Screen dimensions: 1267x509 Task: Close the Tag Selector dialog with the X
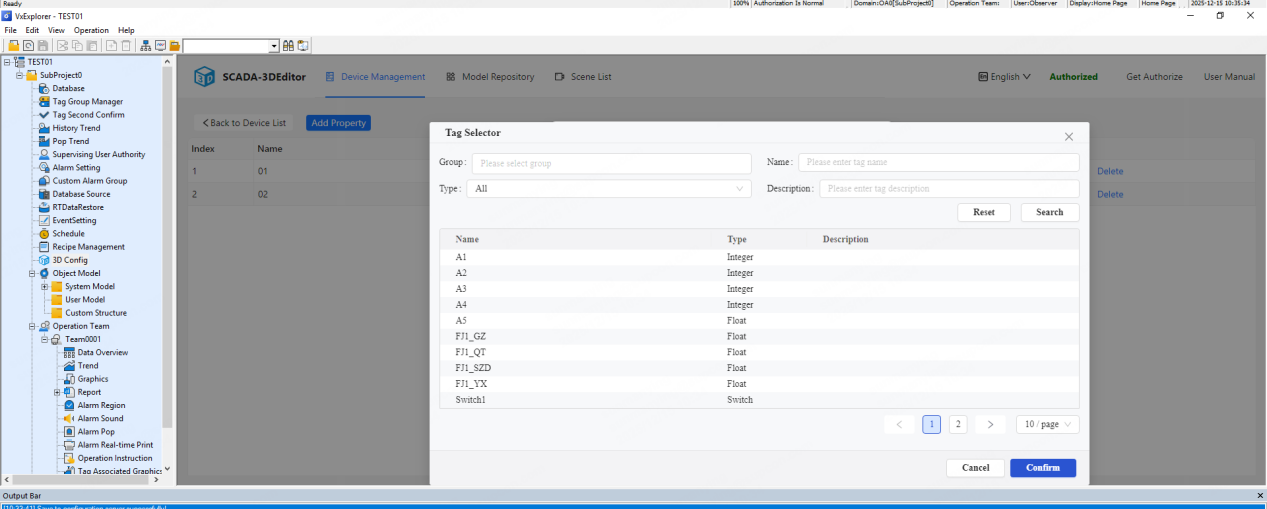coord(1068,136)
